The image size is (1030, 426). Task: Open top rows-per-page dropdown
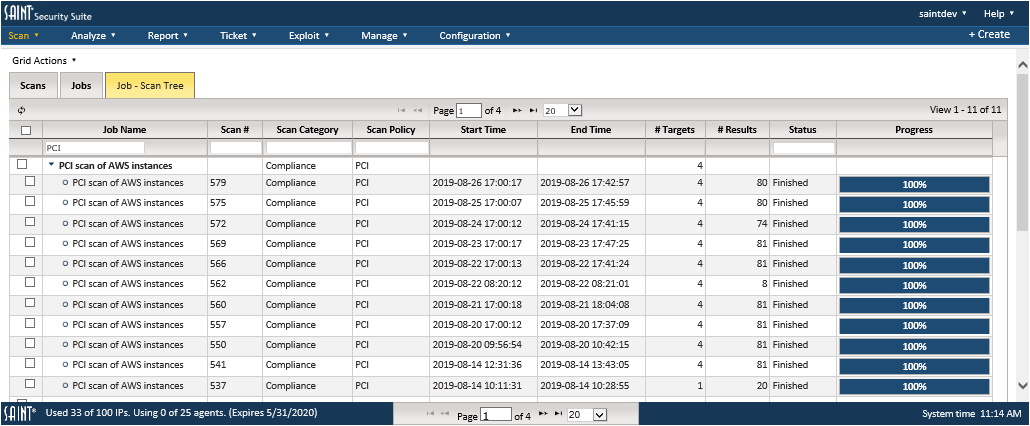tap(563, 110)
